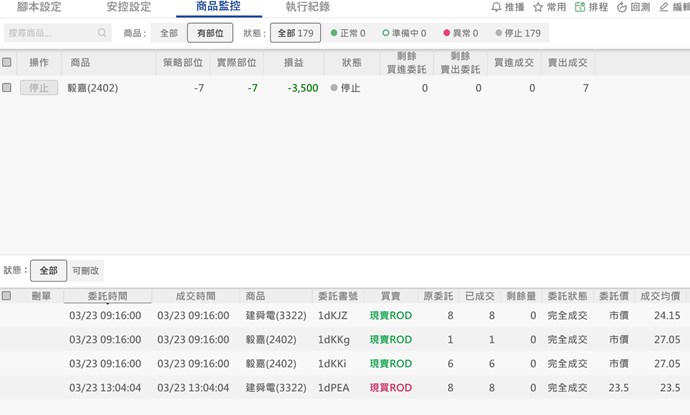Check the 毅嘉(2402) row checkbox

click(7, 88)
